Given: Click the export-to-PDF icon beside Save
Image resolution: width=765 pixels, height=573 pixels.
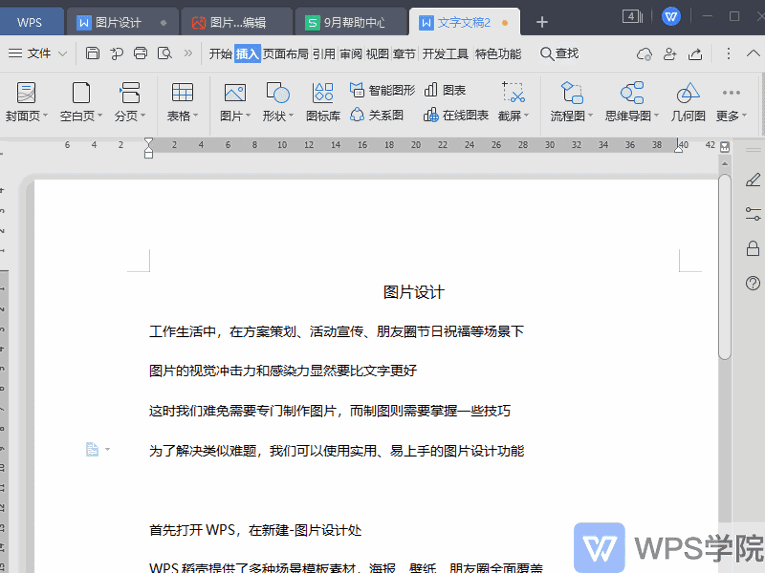Looking at the screenshot, I should 117,53.
